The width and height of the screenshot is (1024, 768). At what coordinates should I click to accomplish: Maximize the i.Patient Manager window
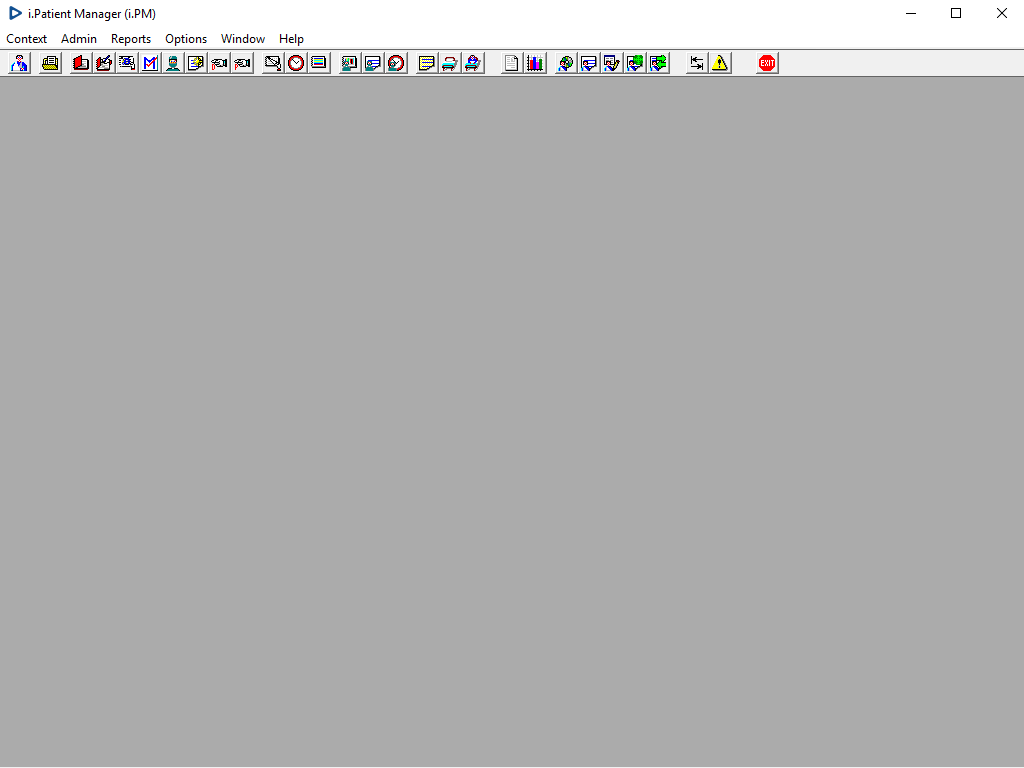tap(956, 13)
